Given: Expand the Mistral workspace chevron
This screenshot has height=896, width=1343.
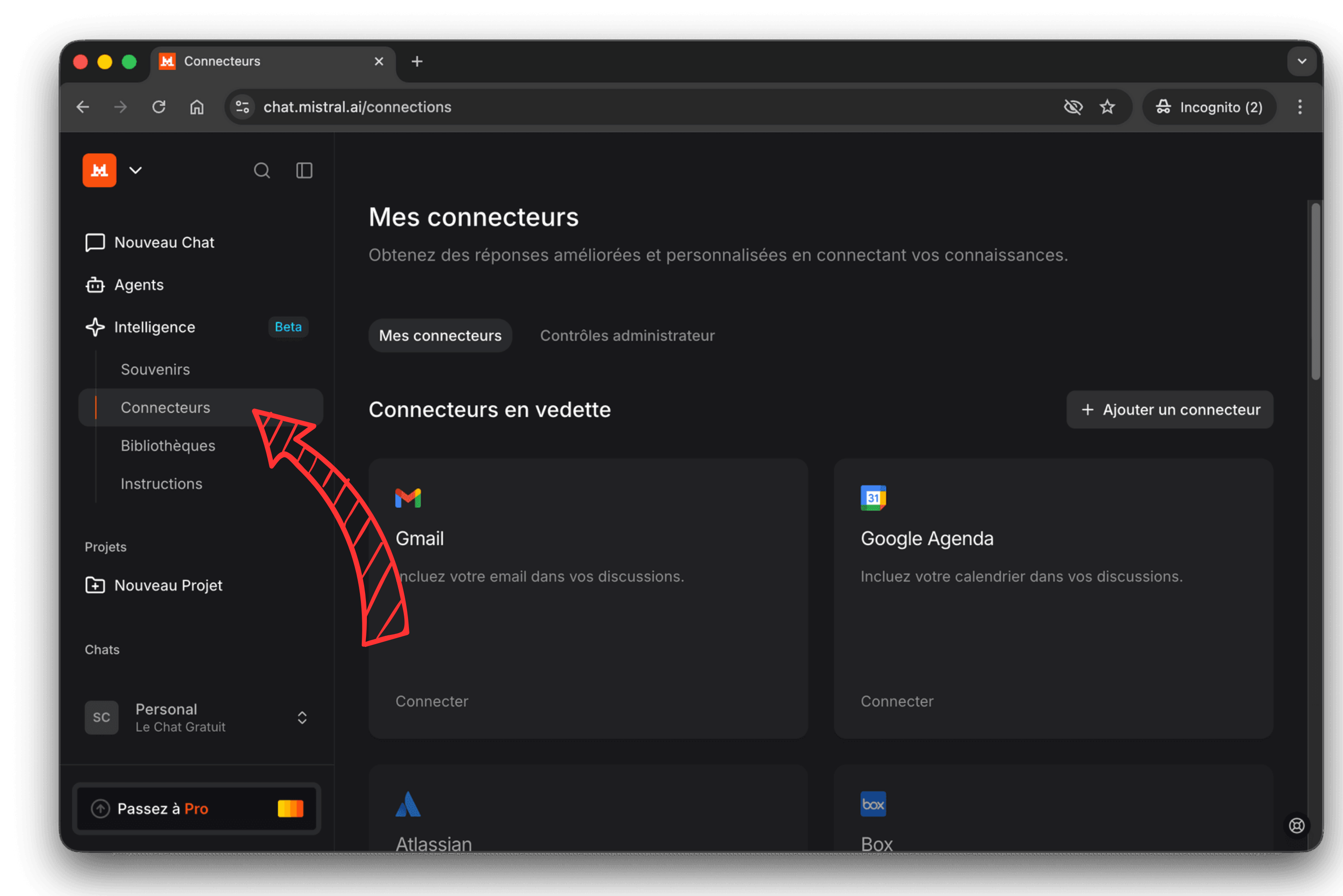Looking at the screenshot, I should 135,170.
